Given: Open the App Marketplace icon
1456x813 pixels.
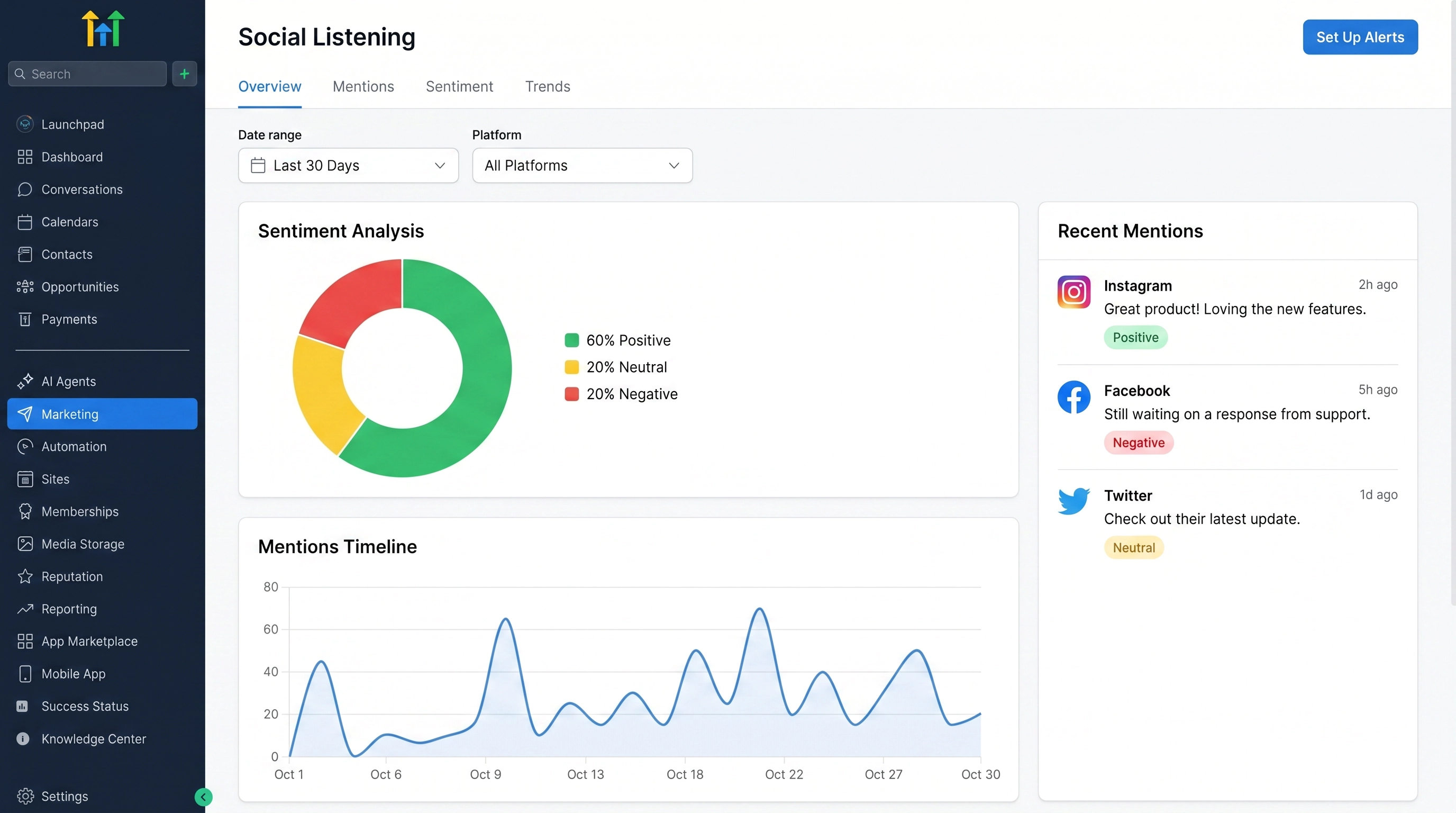Looking at the screenshot, I should (25, 641).
